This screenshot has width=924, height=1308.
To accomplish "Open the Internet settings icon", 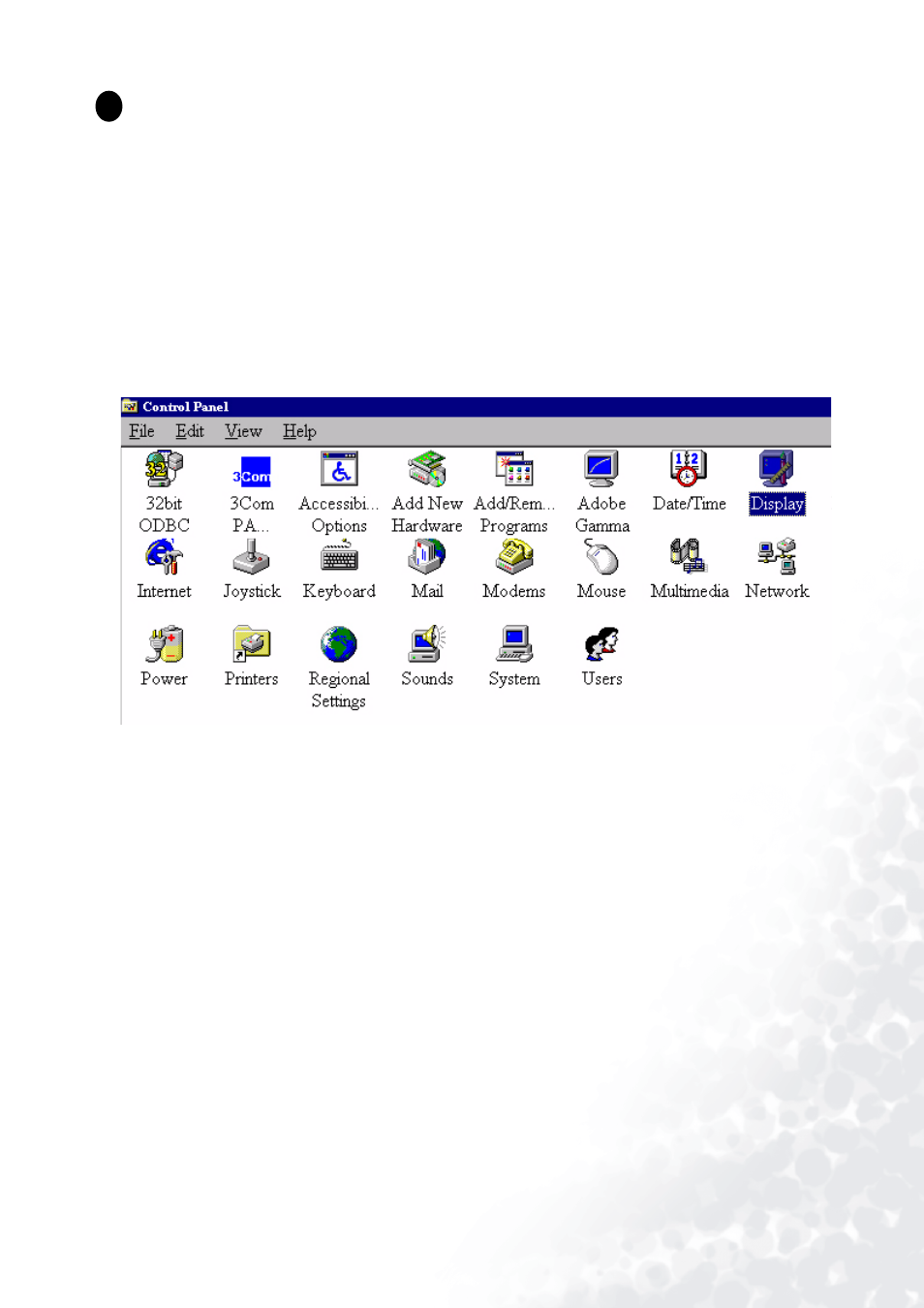I will (164, 557).
